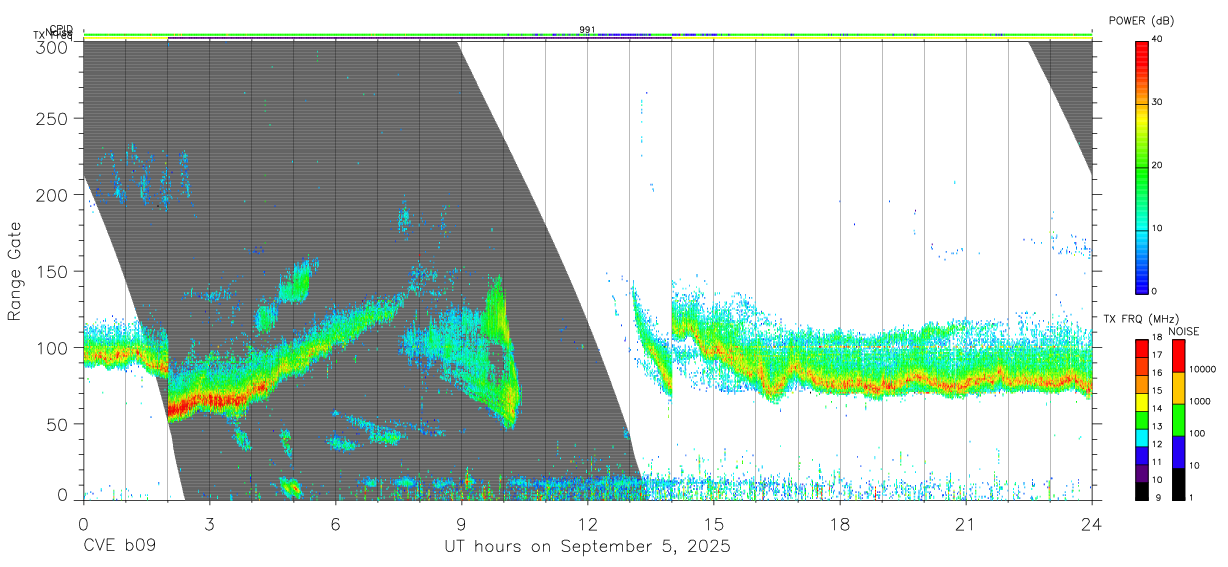Click the 14 label on TX FRQ legend
The width and height of the screenshot is (1228, 567).
(1158, 409)
